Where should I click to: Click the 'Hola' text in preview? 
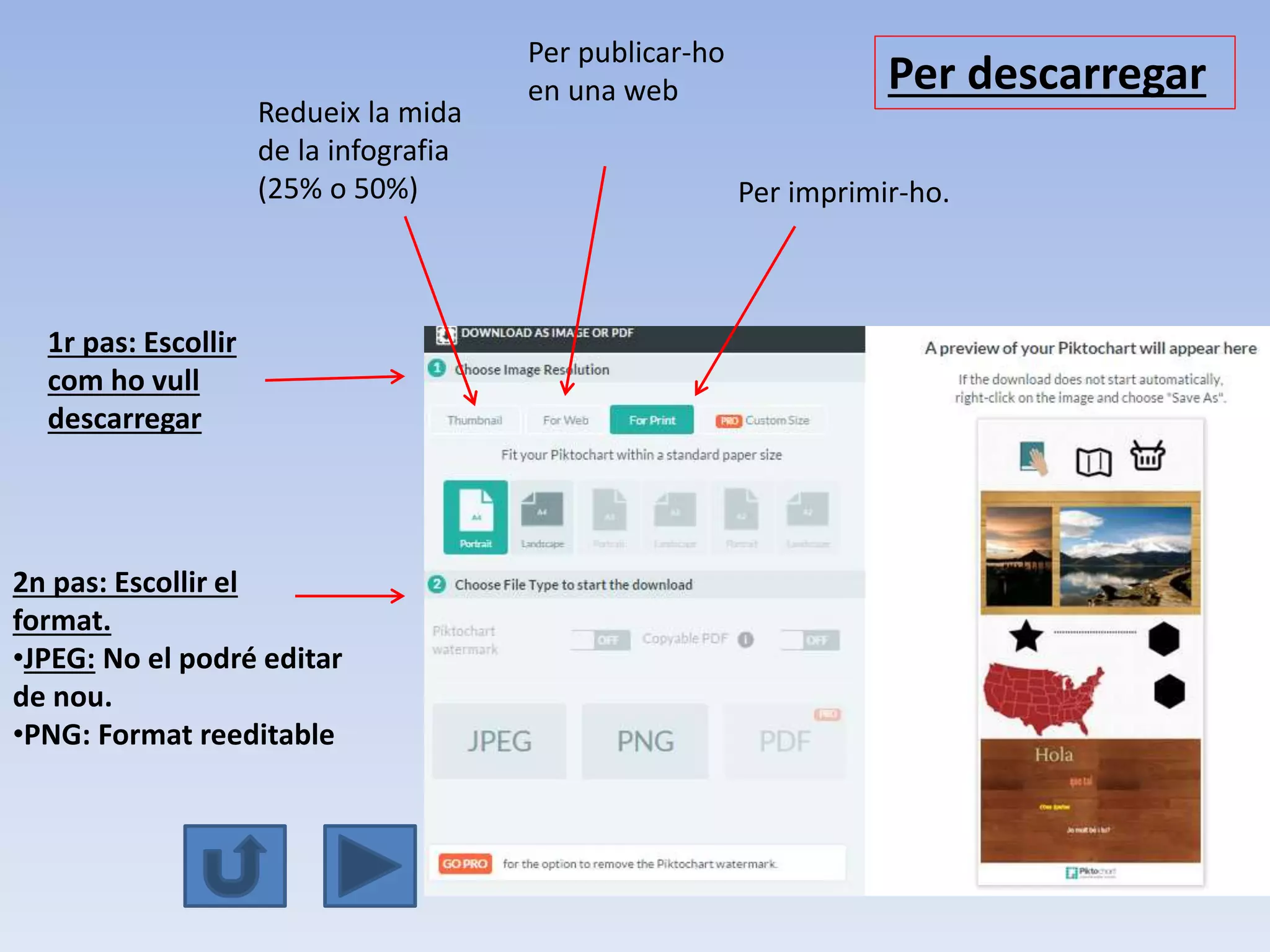[1054, 755]
